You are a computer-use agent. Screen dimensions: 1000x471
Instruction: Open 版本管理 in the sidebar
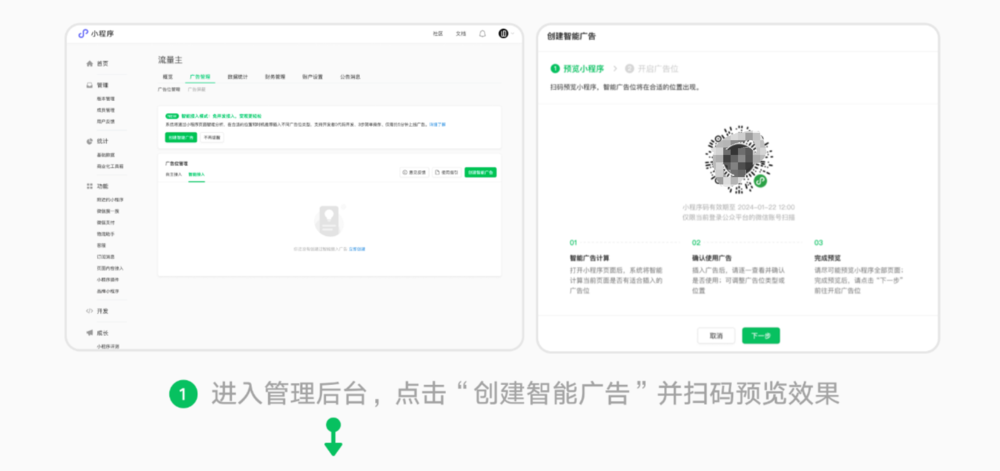tap(106, 99)
